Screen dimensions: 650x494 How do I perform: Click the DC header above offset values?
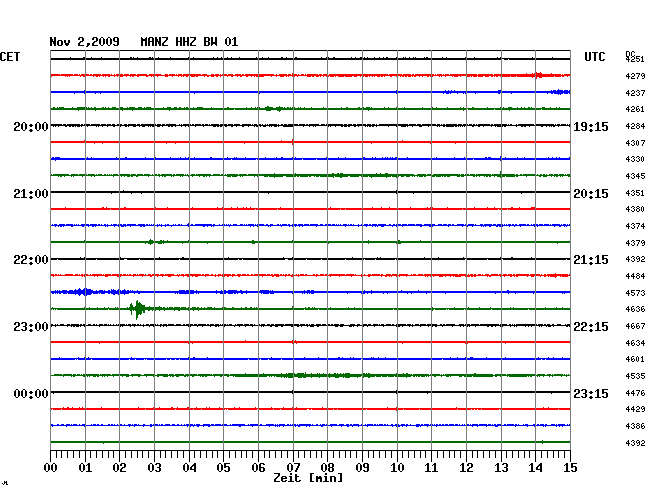point(630,53)
